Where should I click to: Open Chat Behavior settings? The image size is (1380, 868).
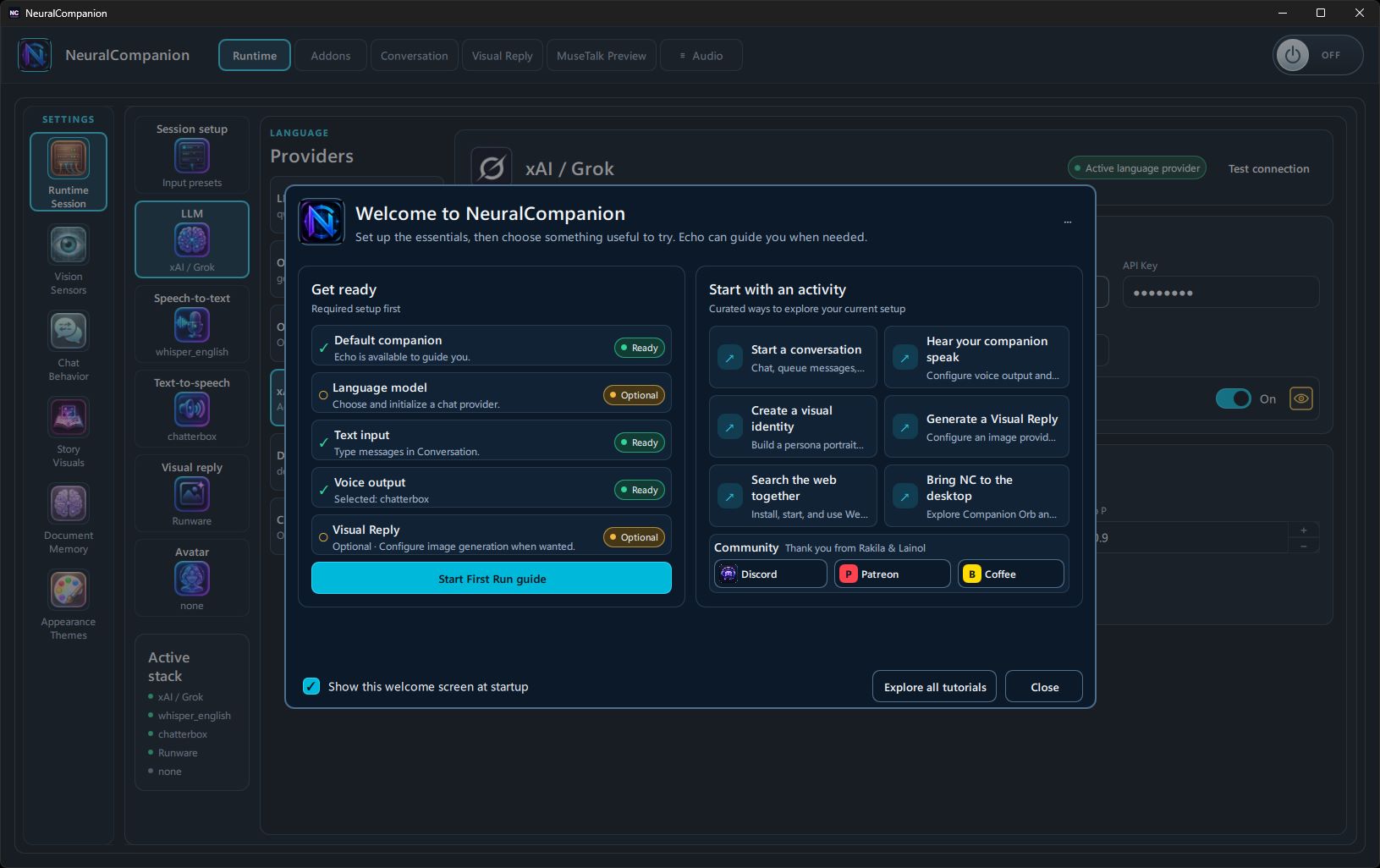69,347
